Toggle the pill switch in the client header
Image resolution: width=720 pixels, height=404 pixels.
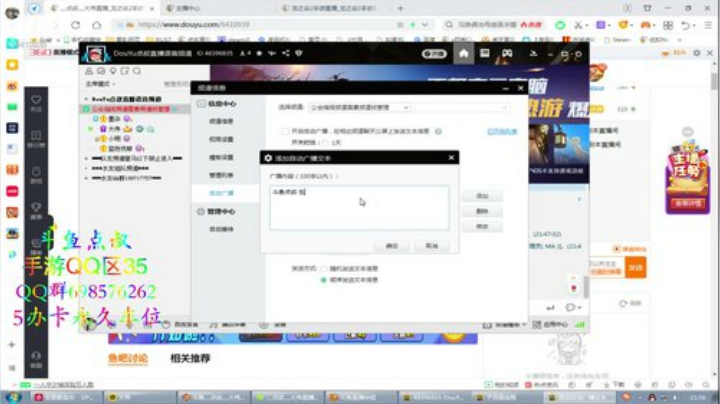[x=434, y=54]
